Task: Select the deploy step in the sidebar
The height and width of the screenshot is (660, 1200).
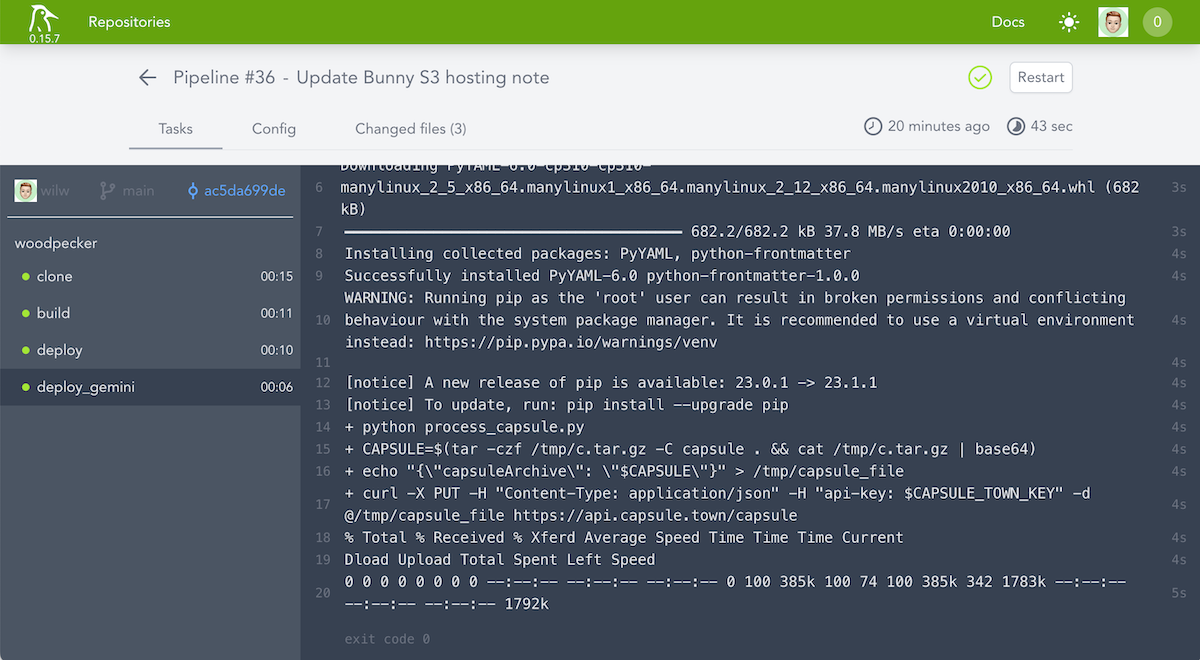Action: coord(58,350)
